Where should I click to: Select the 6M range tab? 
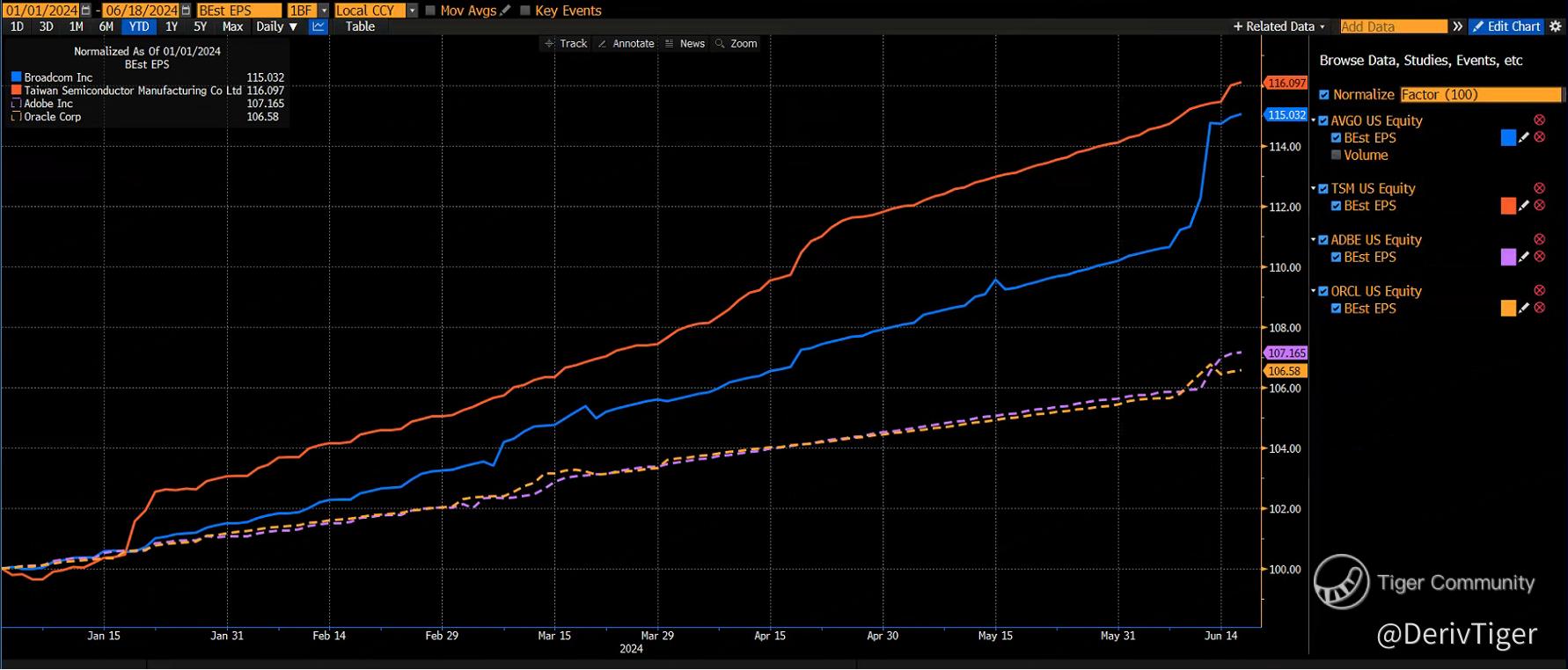106,26
